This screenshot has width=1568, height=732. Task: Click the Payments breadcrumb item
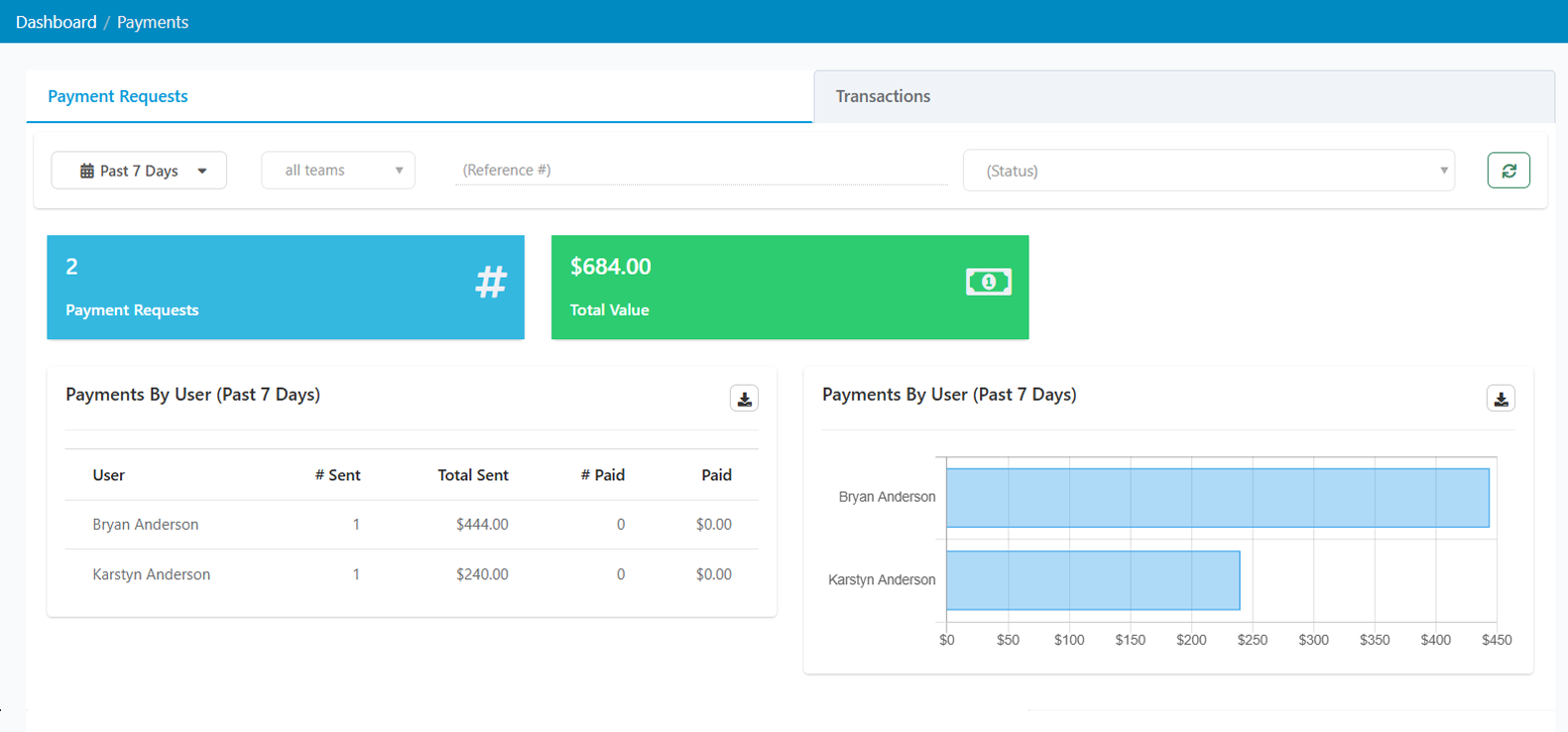(x=153, y=22)
